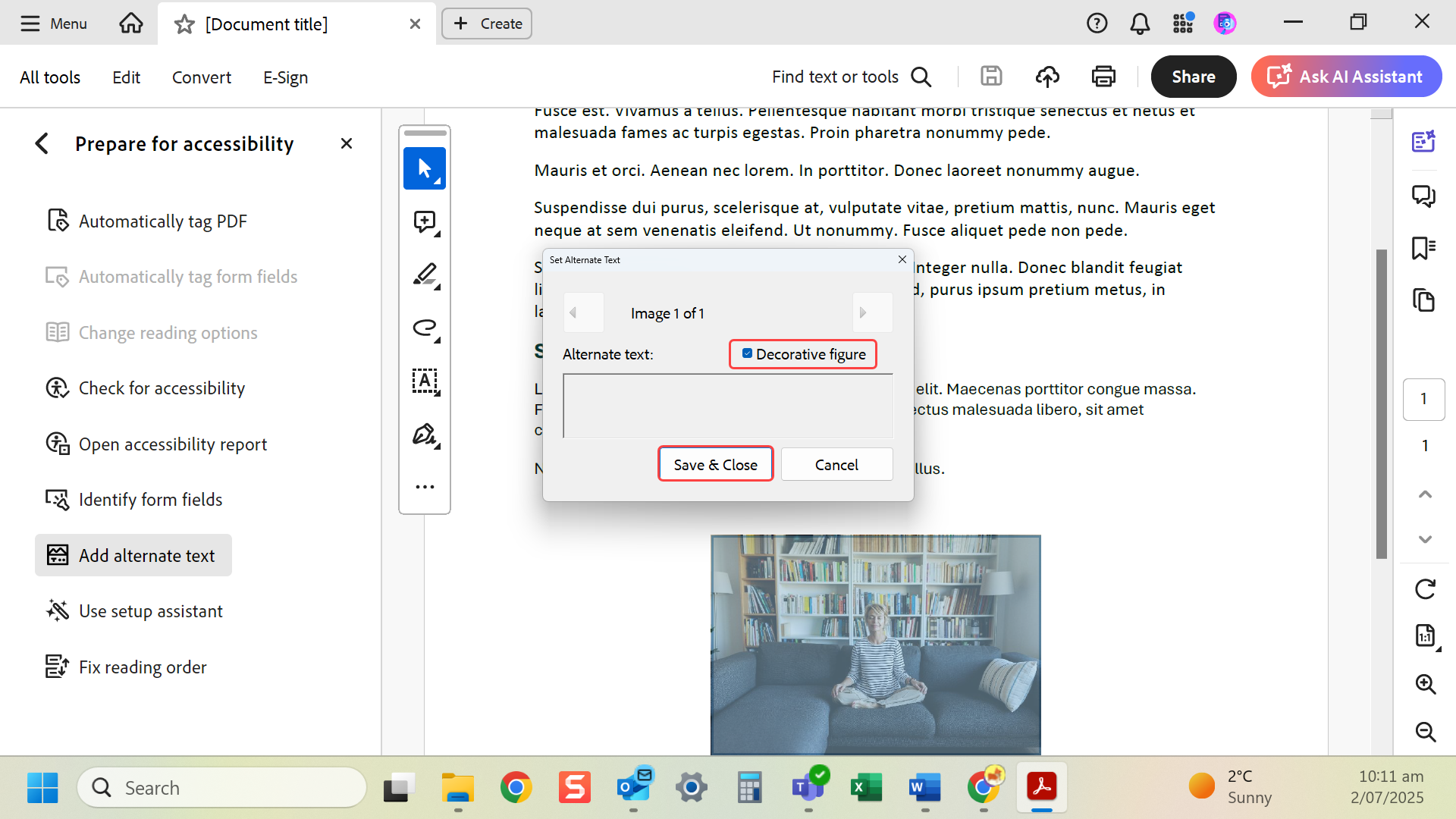Select Identify form fields

134,500
